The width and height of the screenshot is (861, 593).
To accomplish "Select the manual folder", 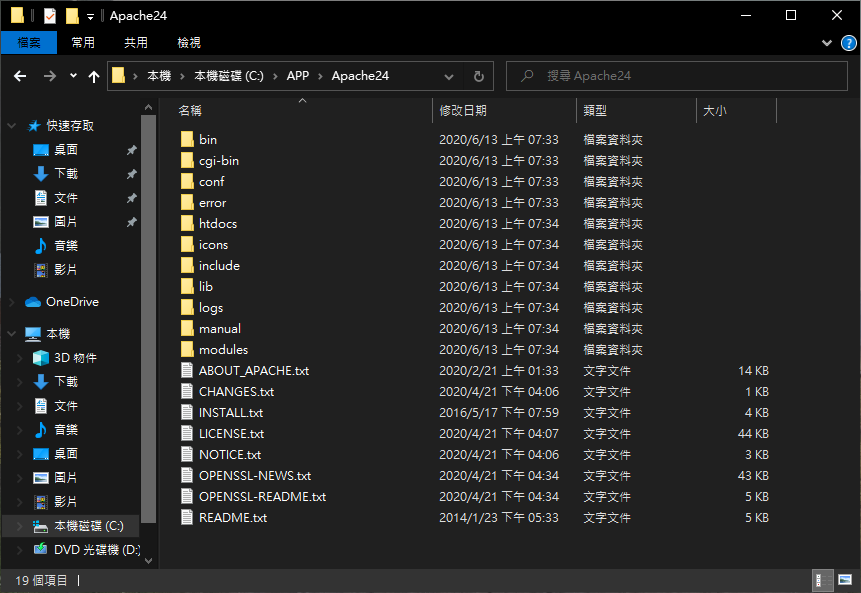I will click(x=220, y=328).
